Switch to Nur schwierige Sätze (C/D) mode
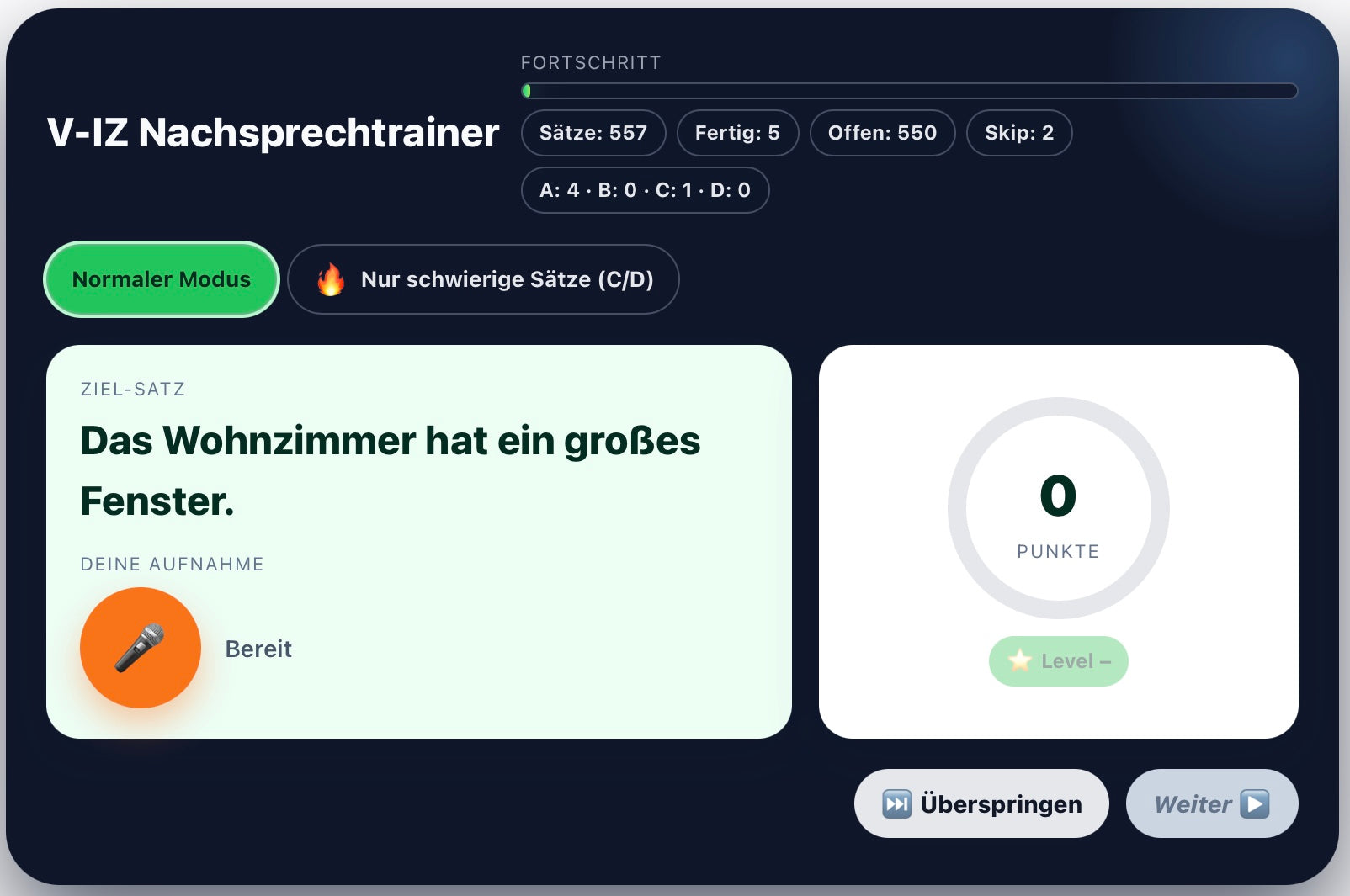 pyautogui.click(x=483, y=279)
